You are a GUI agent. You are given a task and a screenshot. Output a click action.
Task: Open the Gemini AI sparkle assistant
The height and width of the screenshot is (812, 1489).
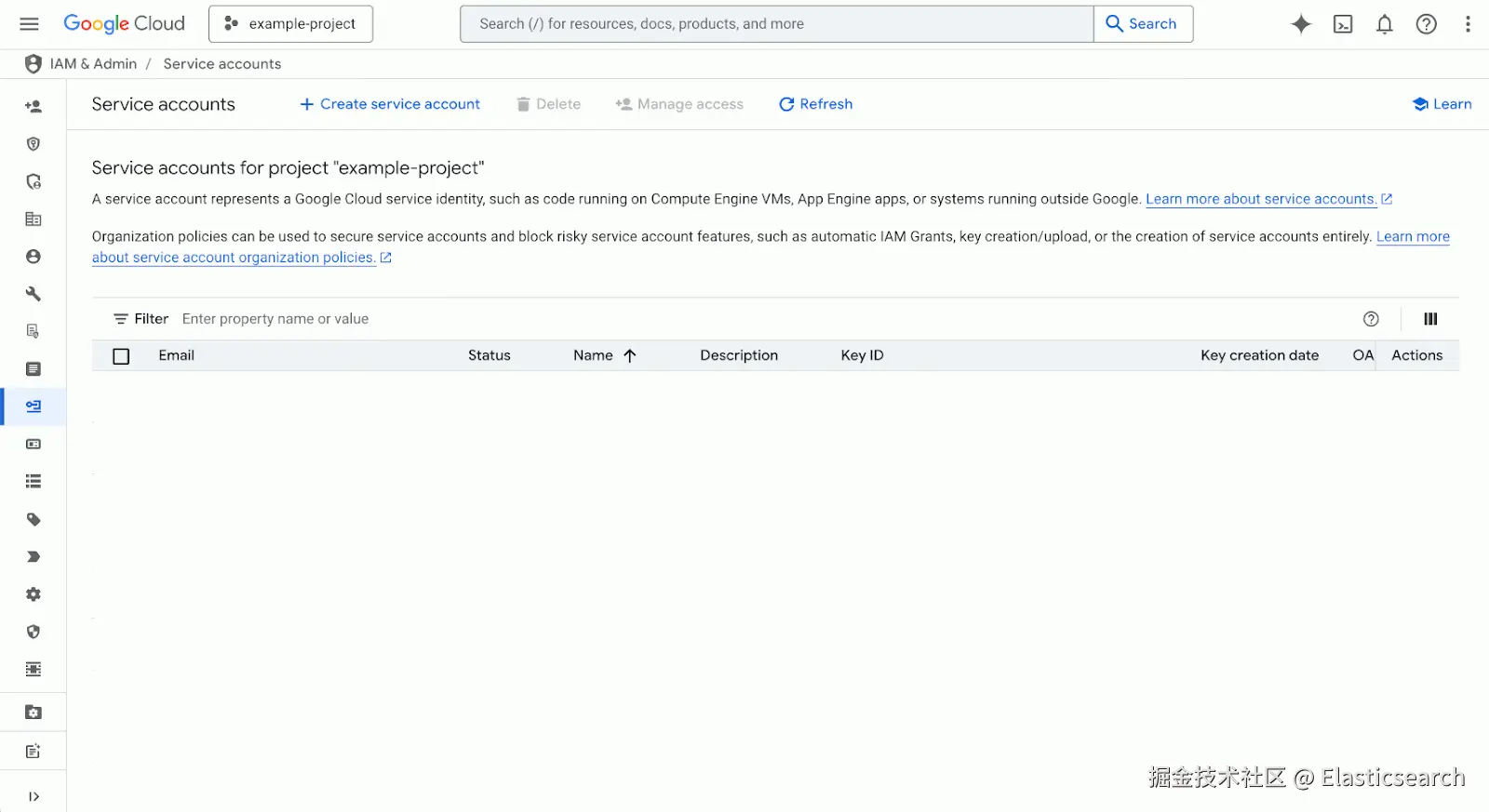point(1301,24)
